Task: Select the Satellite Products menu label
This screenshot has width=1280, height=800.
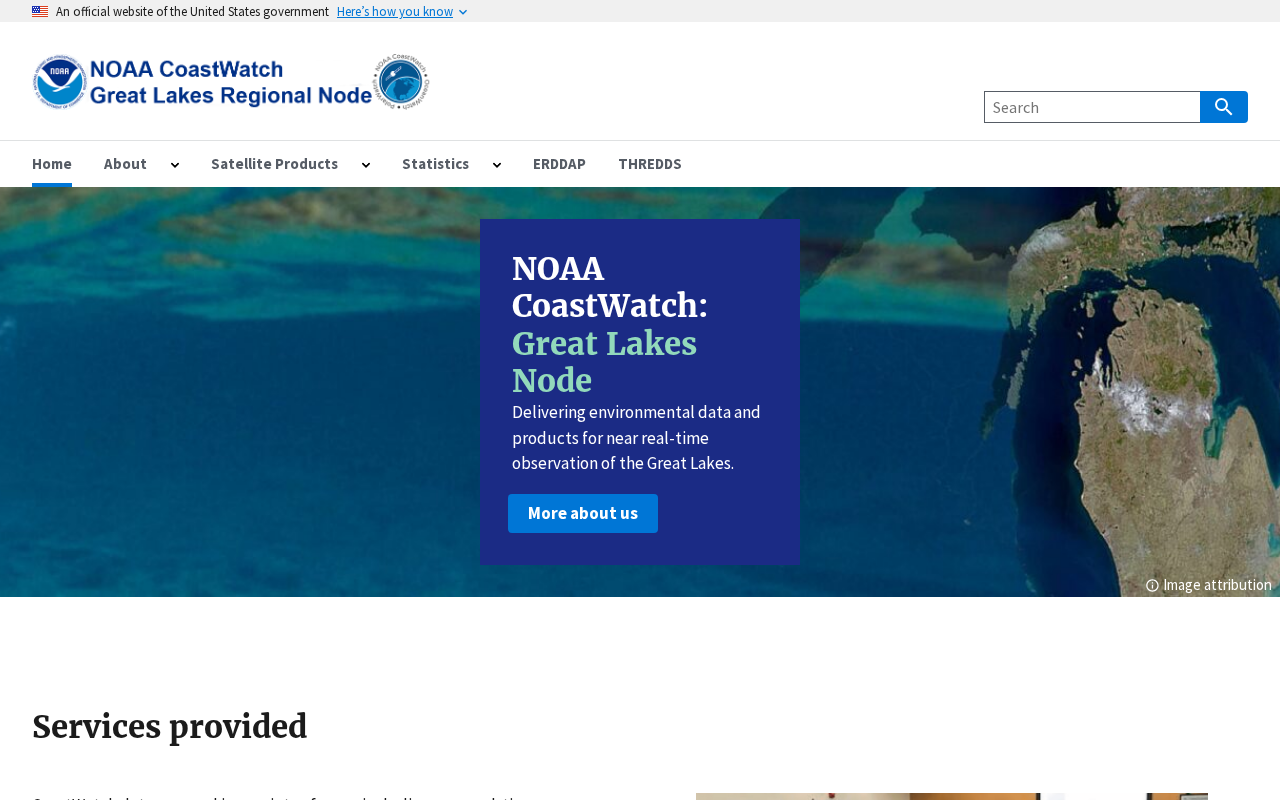Action: (274, 164)
